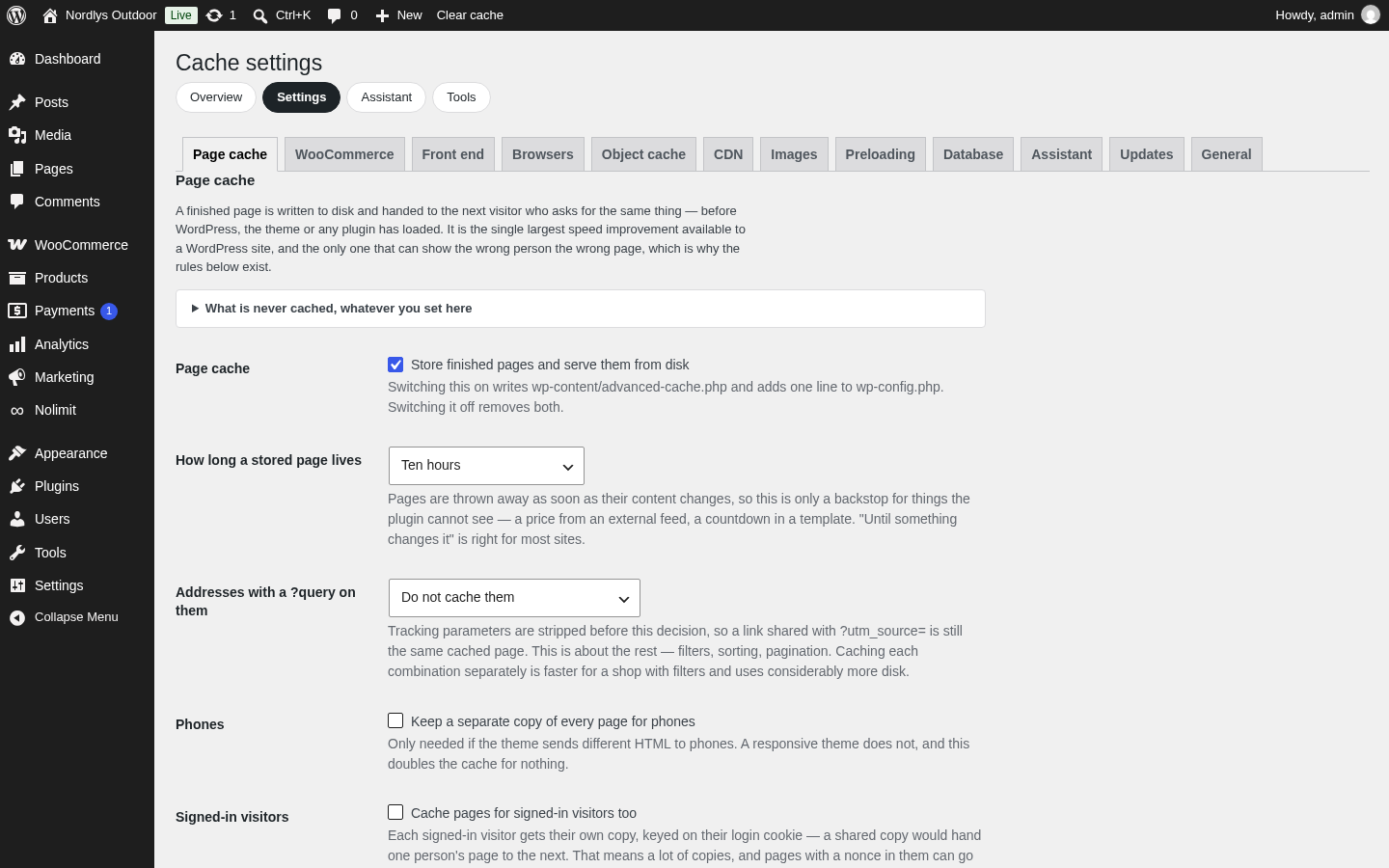Click the Comments sidebar icon
The width and height of the screenshot is (1389, 868).
[x=17, y=202]
